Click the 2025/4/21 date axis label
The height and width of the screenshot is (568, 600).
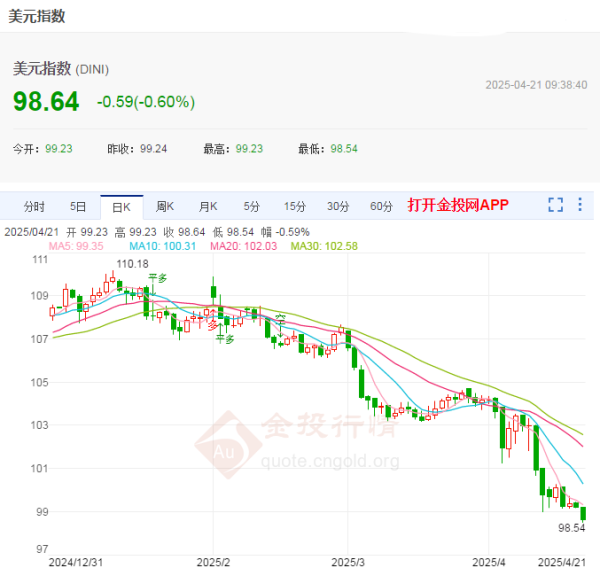pyautogui.click(x=562, y=562)
